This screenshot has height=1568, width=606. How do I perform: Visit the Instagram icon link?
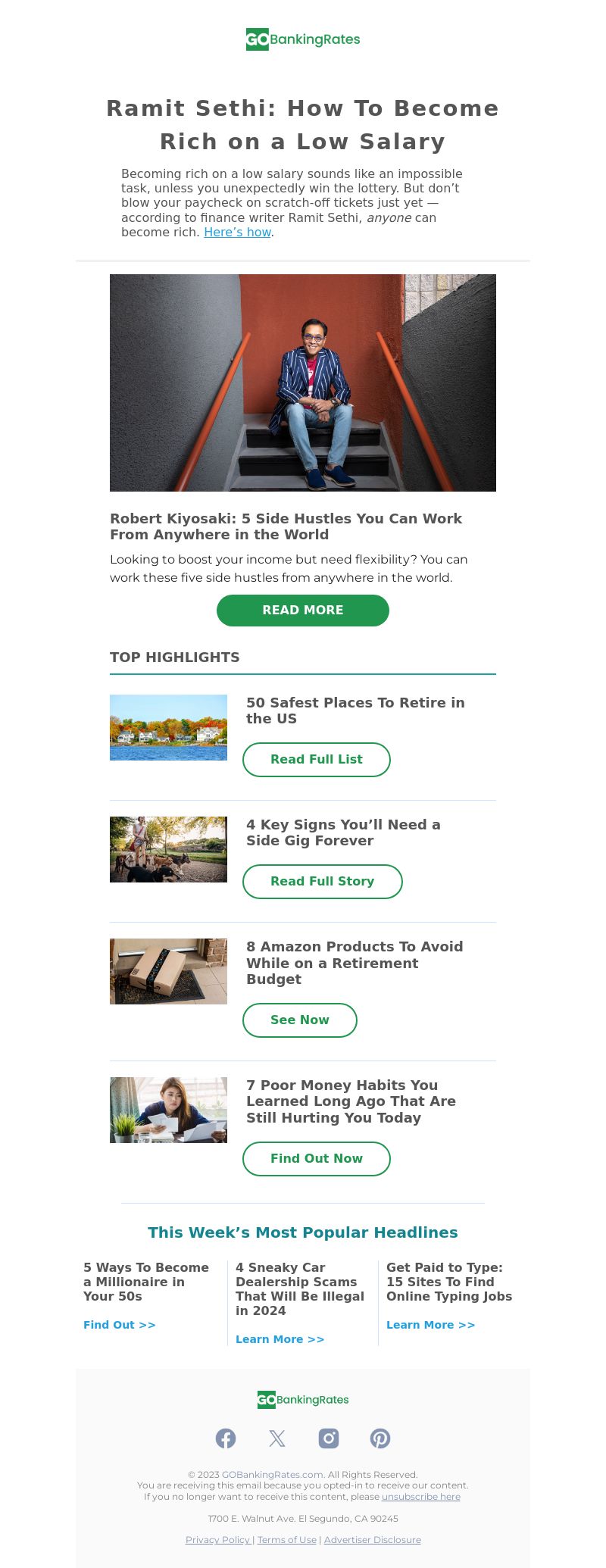click(329, 1438)
